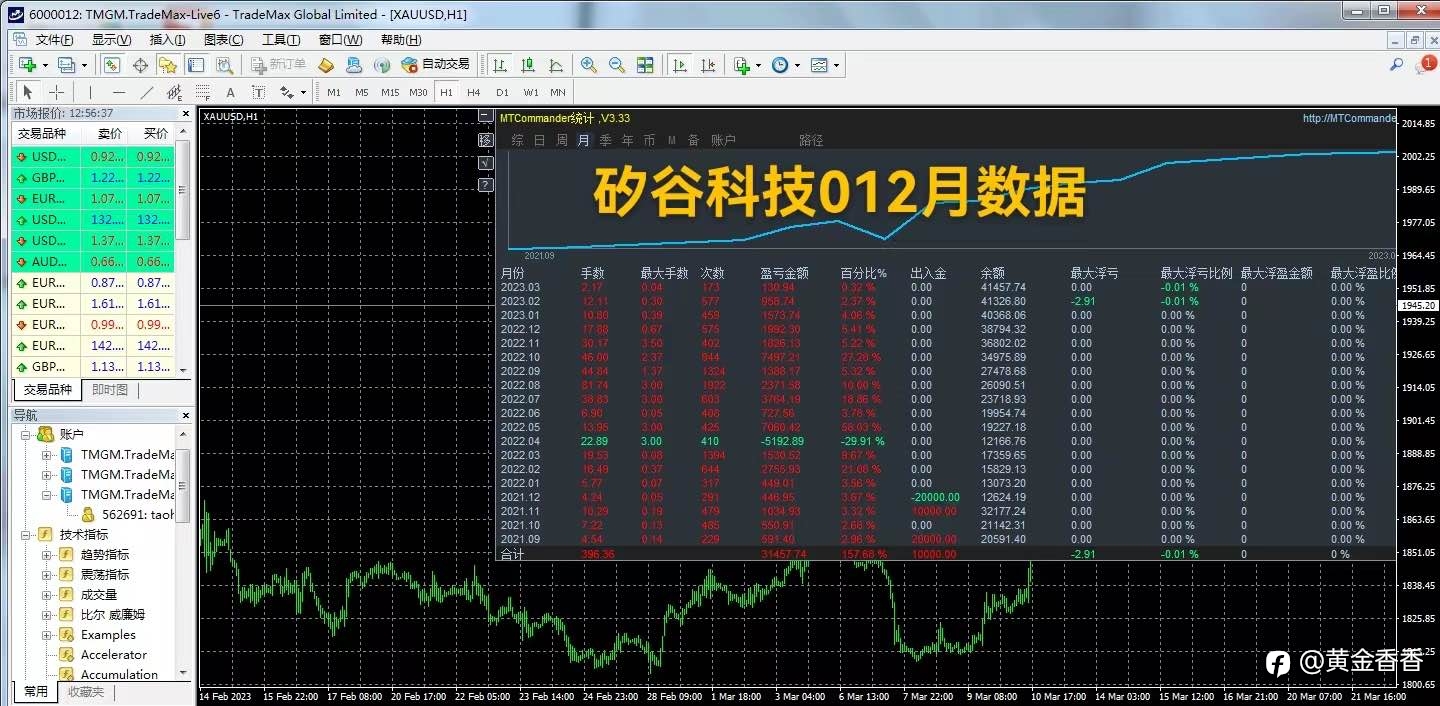The image size is (1440, 706).
Task: Tile chart windows icon
Action: coord(645,65)
